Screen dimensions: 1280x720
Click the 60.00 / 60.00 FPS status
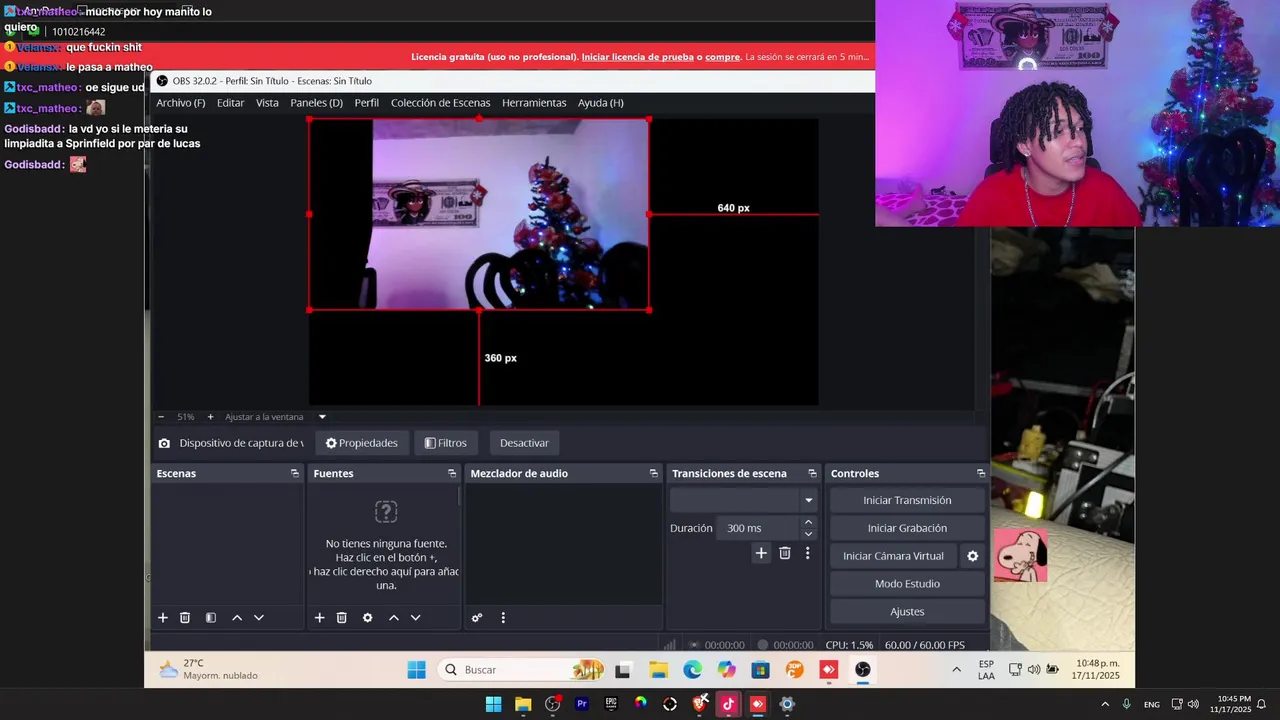pos(925,645)
